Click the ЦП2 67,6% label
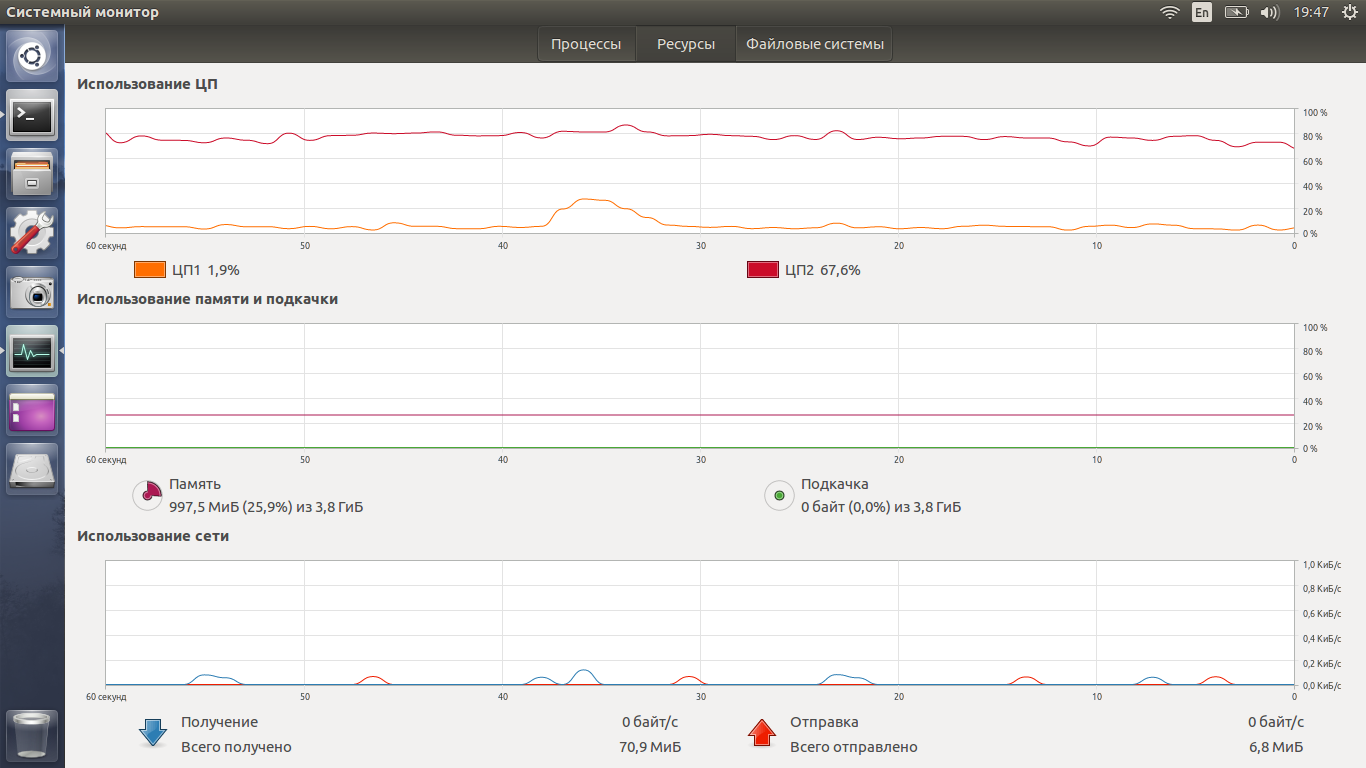This screenshot has height=768, width=1366. (x=823, y=270)
